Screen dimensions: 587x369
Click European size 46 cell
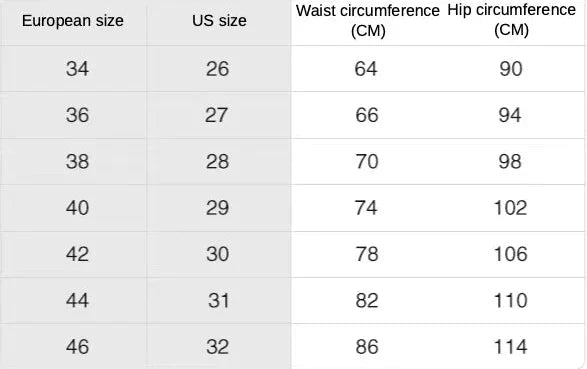tap(77, 347)
